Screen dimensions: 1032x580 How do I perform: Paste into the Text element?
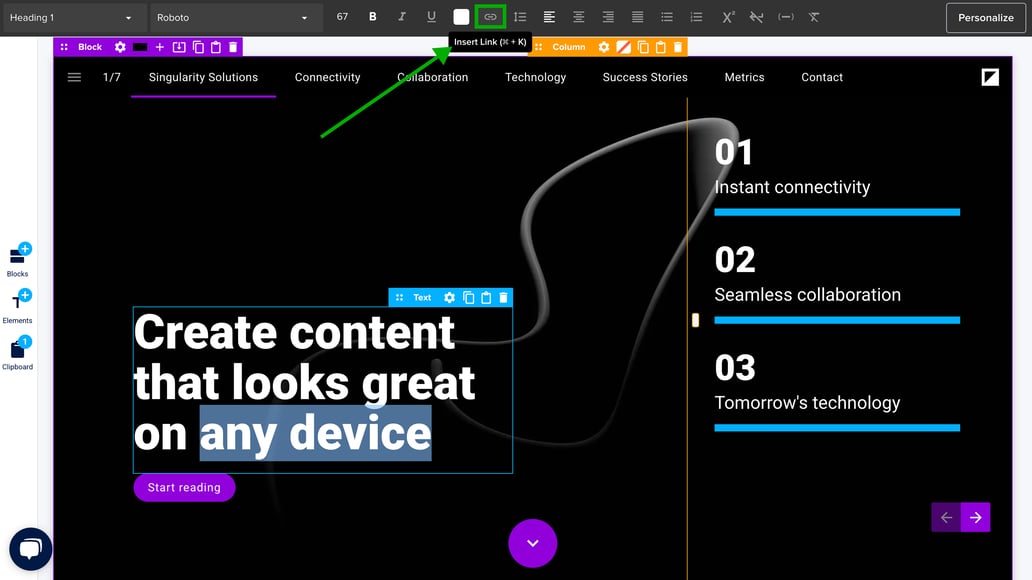point(486,298)
